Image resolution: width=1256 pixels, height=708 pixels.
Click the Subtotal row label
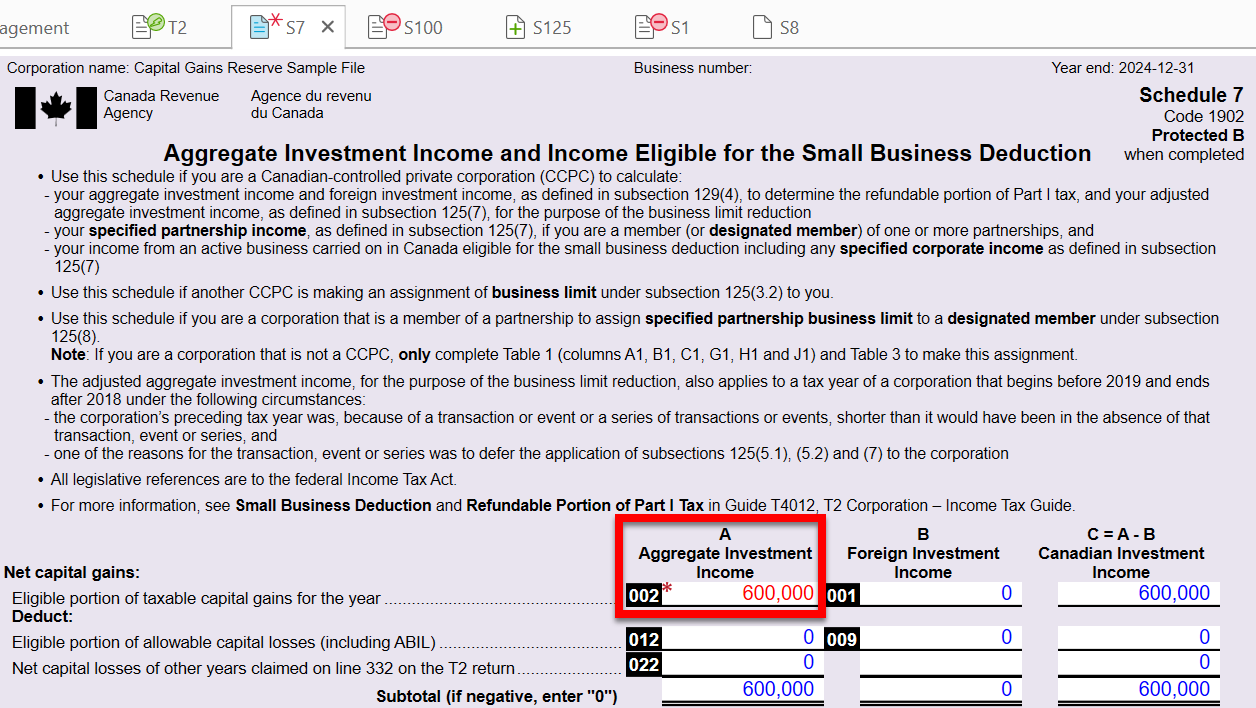tap(496, 696)
